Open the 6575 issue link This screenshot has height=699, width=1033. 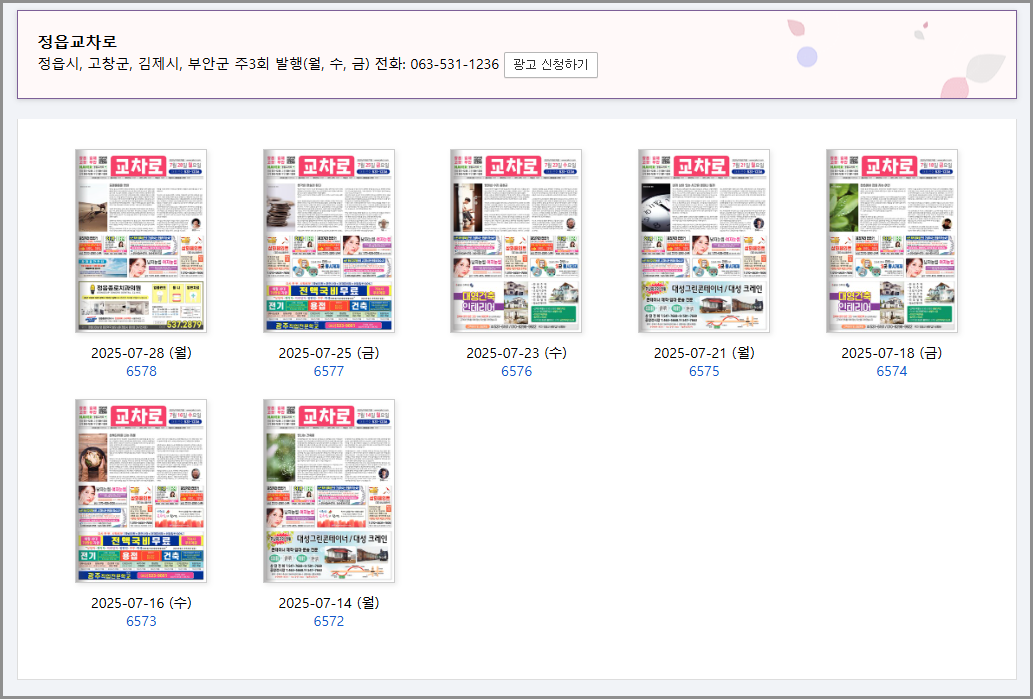704,371
